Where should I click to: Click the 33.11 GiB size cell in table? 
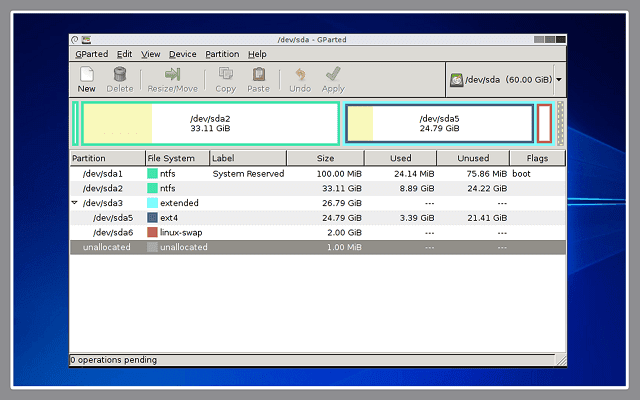pyautogui.click(x=342, y=189)
